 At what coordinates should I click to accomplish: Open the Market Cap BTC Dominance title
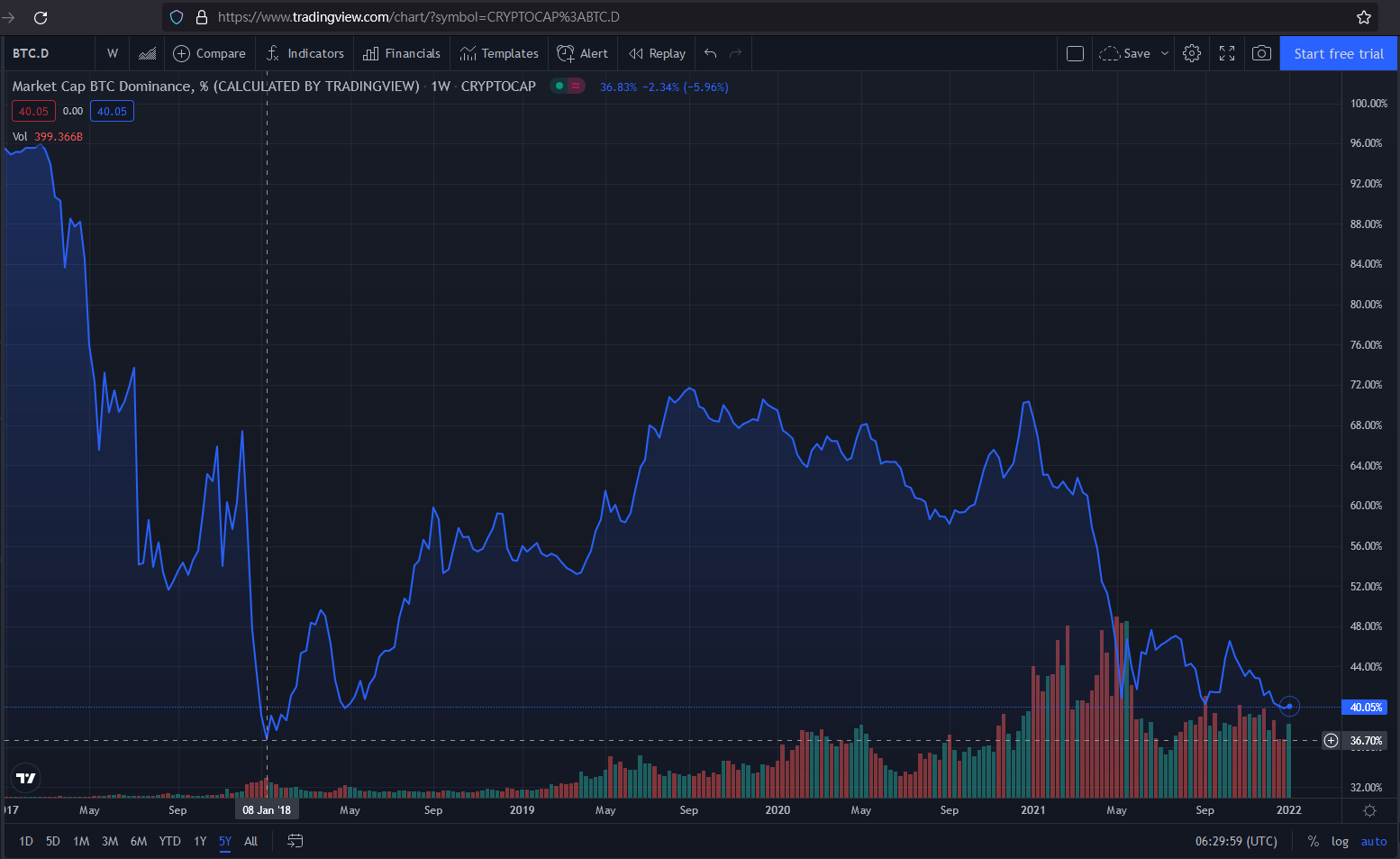(215, 86)
